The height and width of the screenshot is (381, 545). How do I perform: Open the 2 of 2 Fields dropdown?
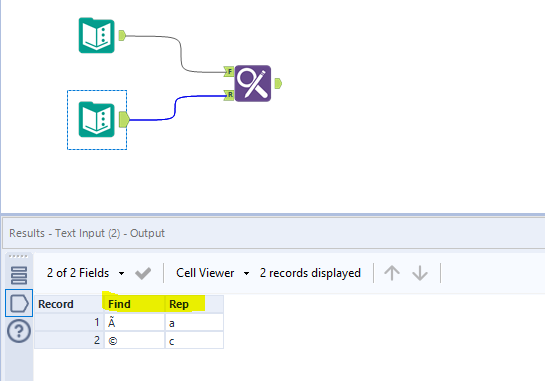86,273
